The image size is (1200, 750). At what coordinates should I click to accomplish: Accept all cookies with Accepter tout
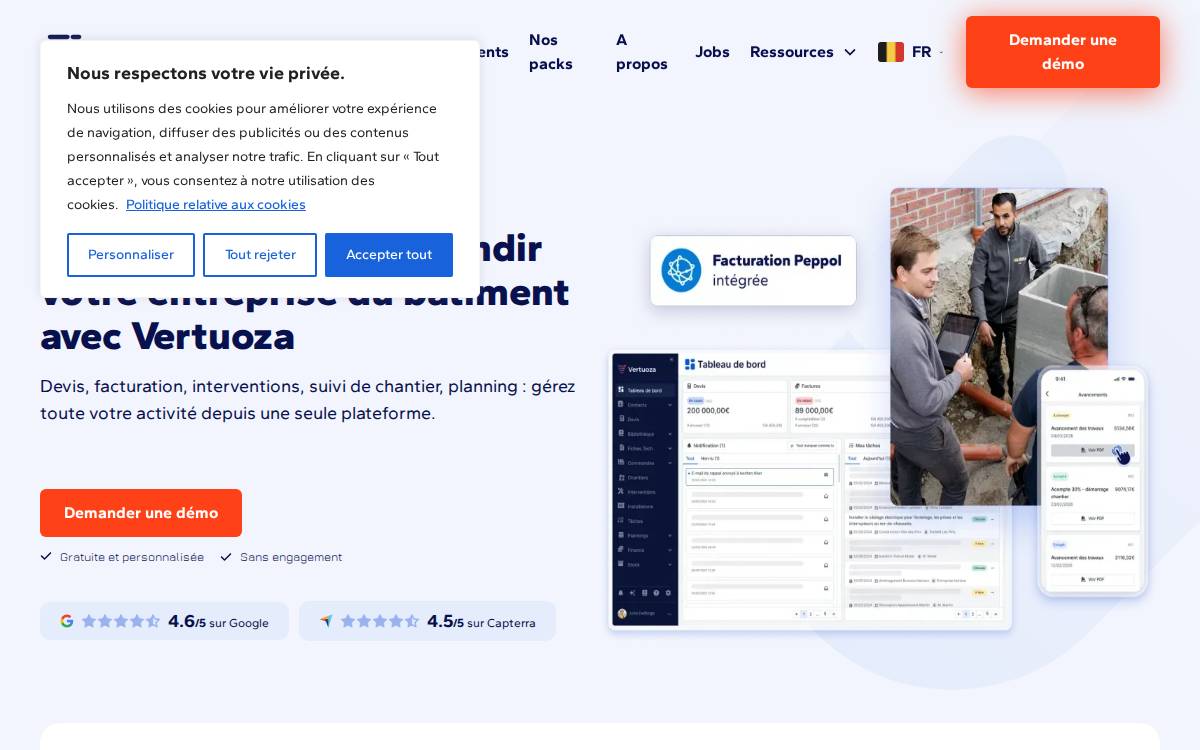click(389, 255)
